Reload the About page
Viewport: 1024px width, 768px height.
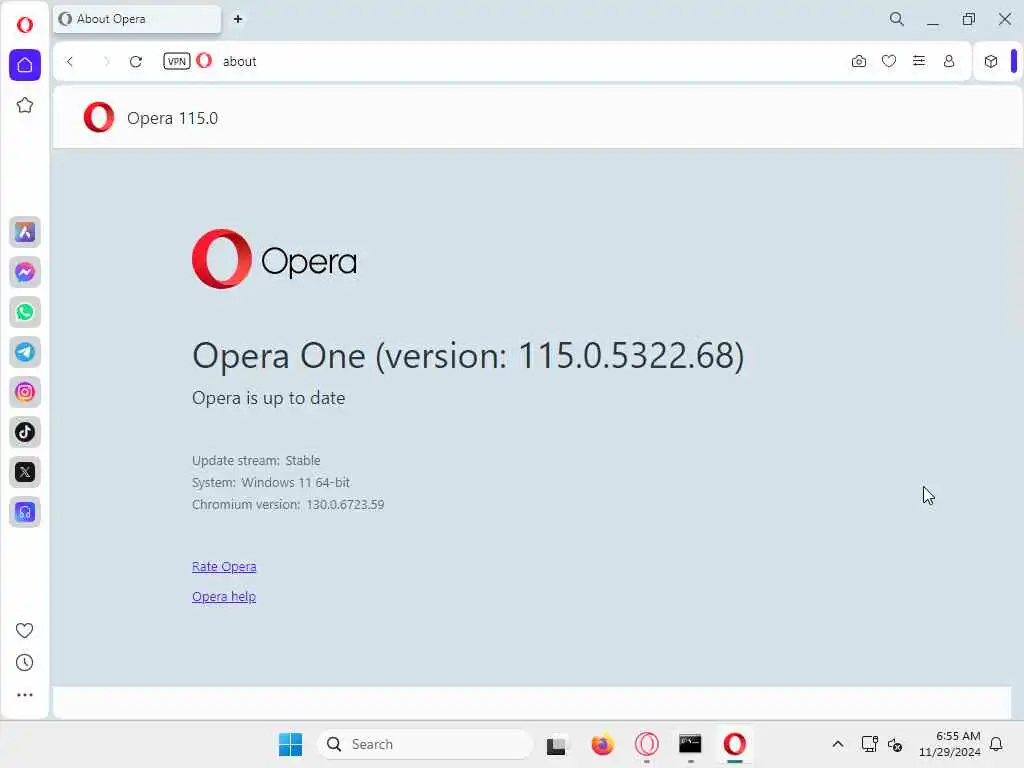pyautogui.click(x=136, y=61)
